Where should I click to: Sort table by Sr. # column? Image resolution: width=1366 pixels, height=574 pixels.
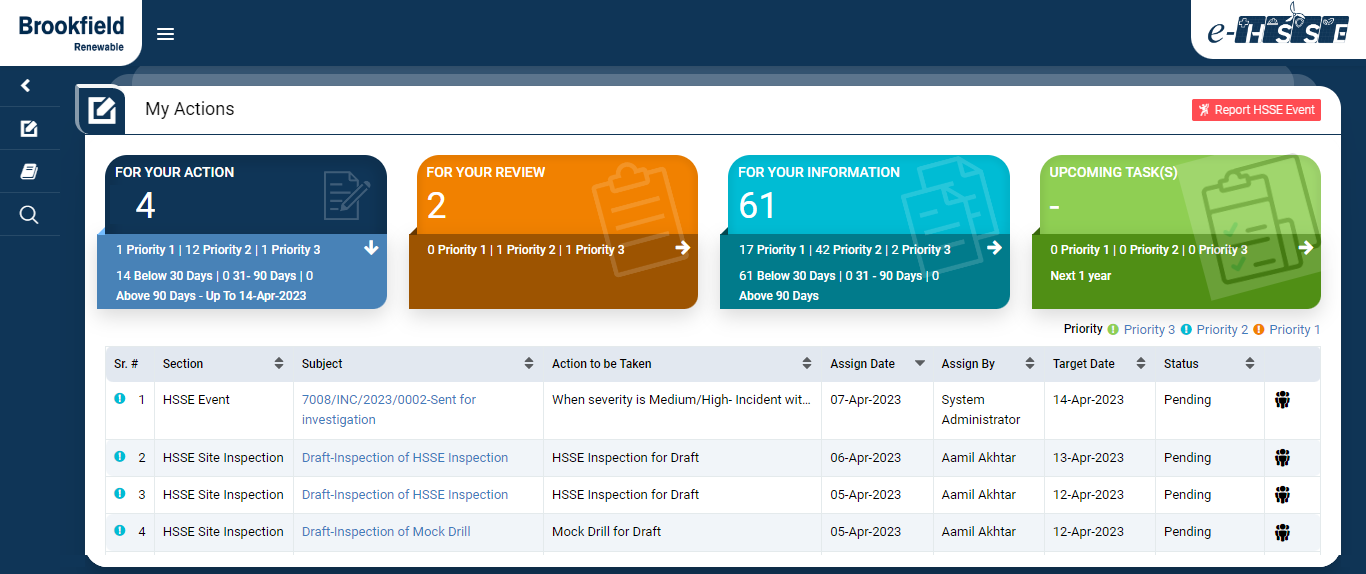[130, 364]
